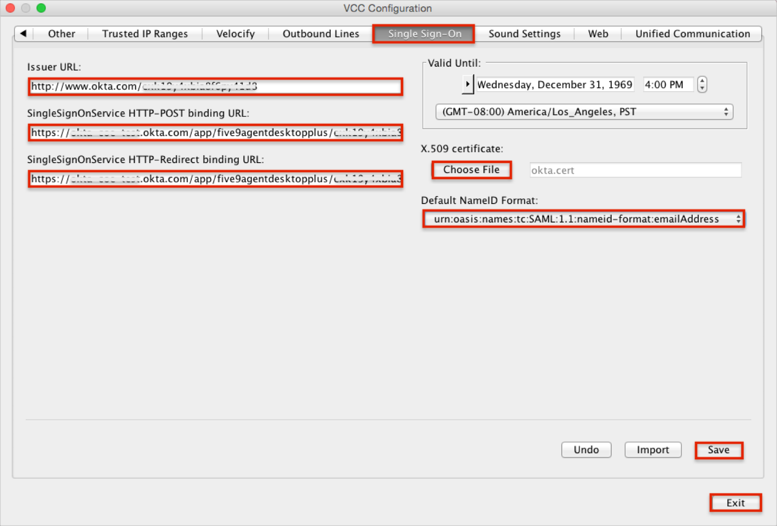777x526 pixels.
Task: Click the Issuer URL field
Action: click(215, 87)
